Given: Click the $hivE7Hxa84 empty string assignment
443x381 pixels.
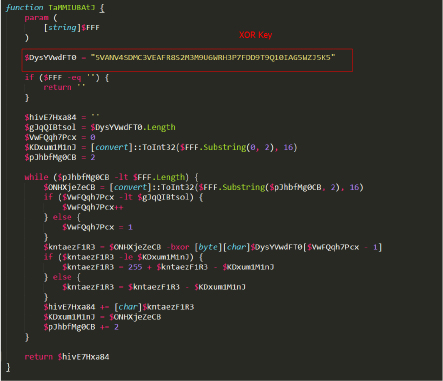Looking at the screenshot, I should click(x=62, y=117).
